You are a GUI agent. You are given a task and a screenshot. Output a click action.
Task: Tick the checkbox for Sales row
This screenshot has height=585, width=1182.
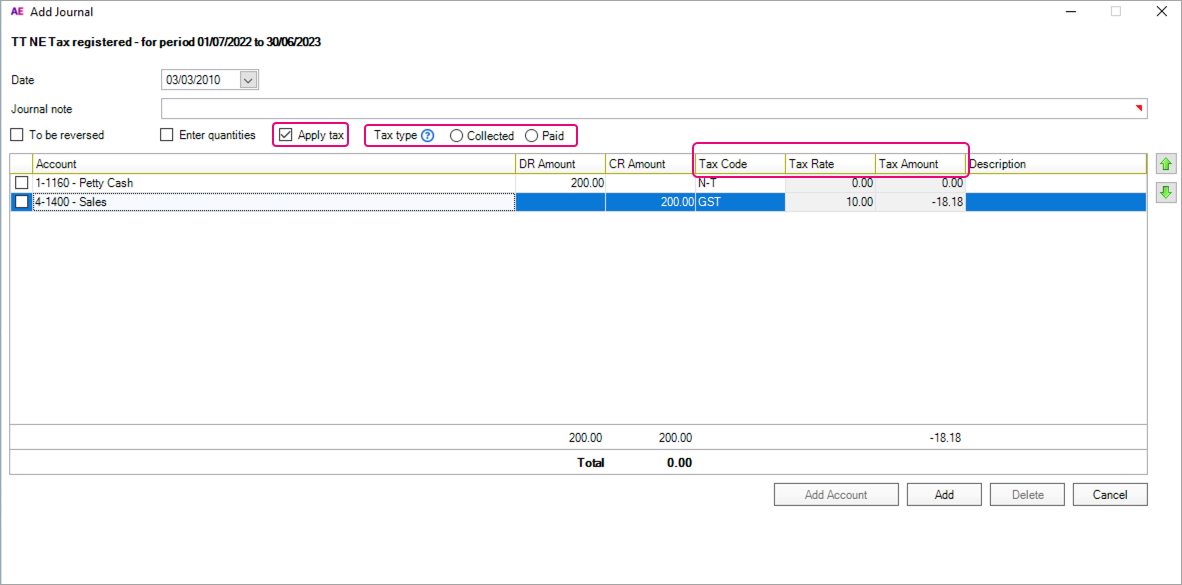coord(21,202)
